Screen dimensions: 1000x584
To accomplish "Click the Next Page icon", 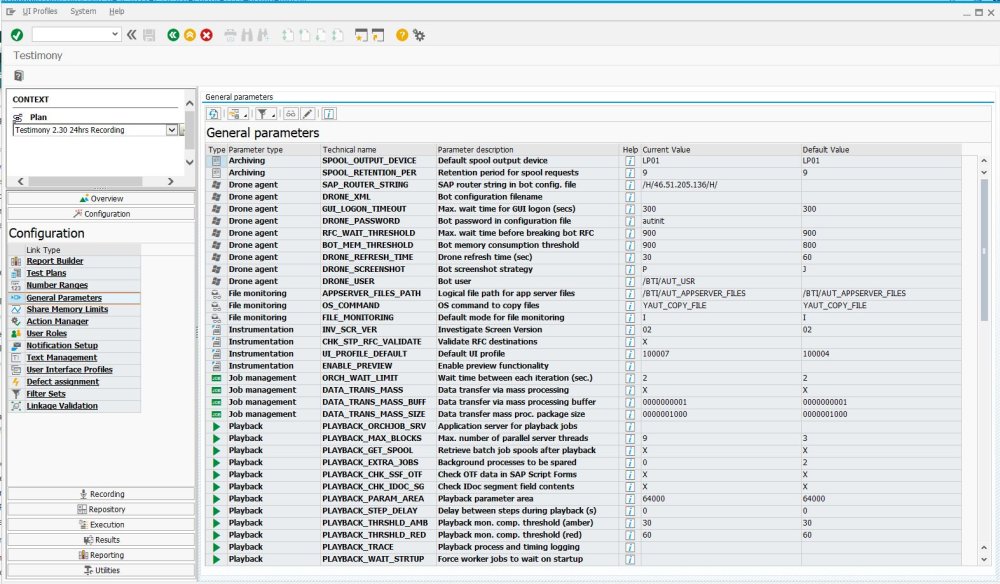I will pos(321,35).
